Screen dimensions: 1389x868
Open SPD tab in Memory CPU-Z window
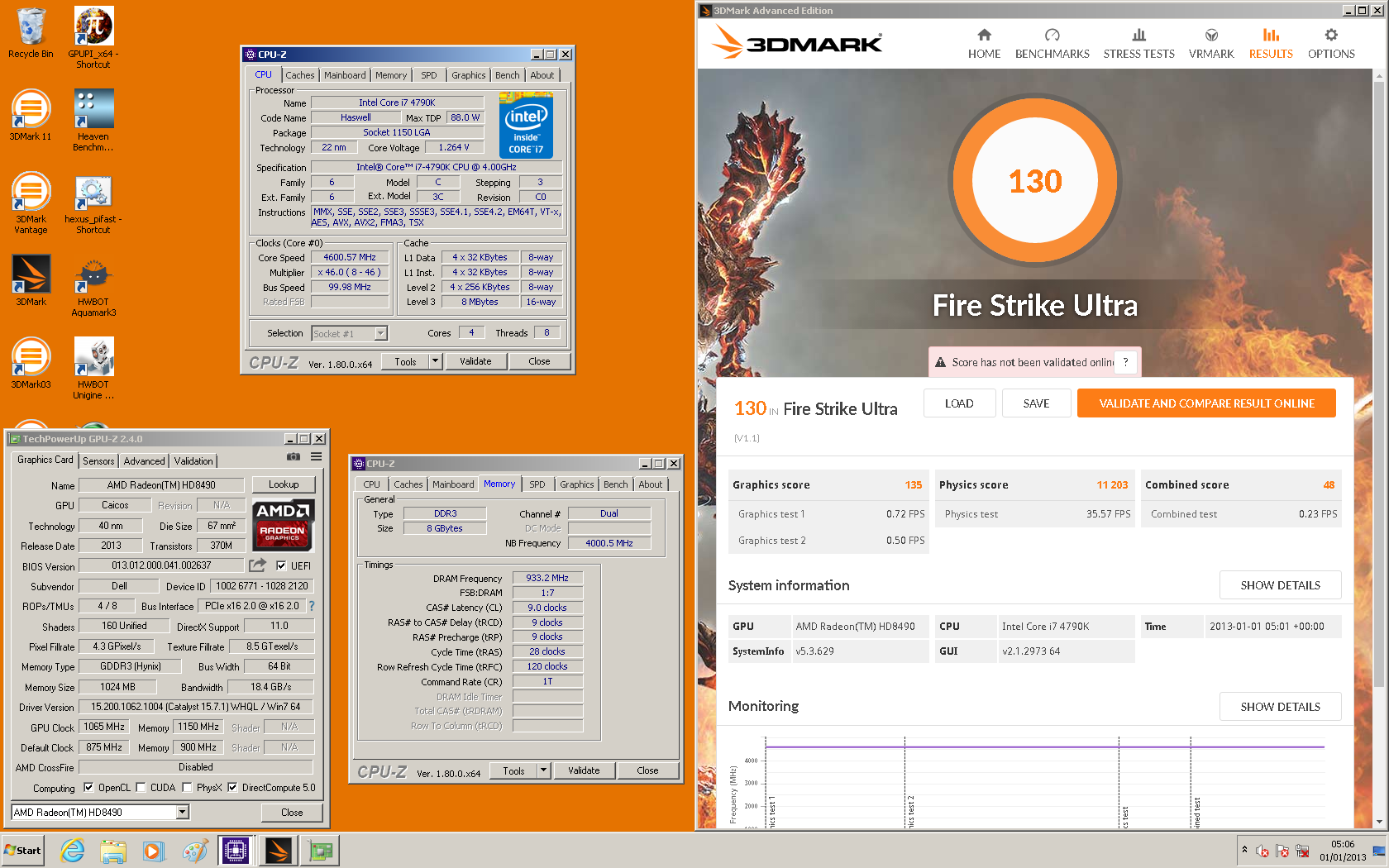pyautogui.click(x=537, y=484)
